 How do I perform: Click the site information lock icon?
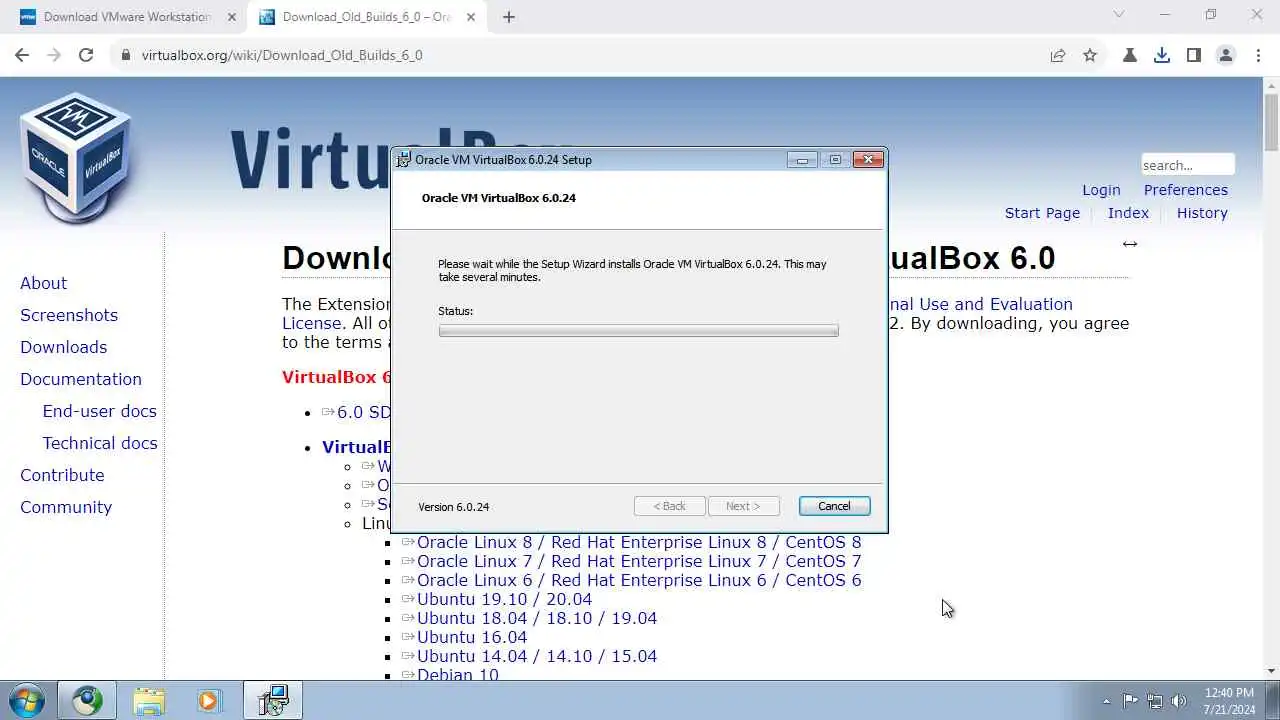tap(126, 55)
